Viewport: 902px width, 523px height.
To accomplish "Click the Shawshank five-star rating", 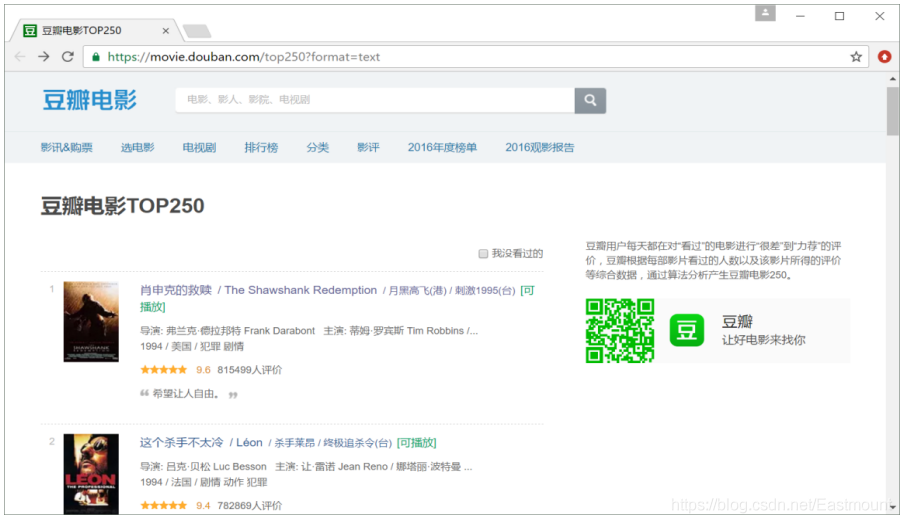I will tap(163, 370).
